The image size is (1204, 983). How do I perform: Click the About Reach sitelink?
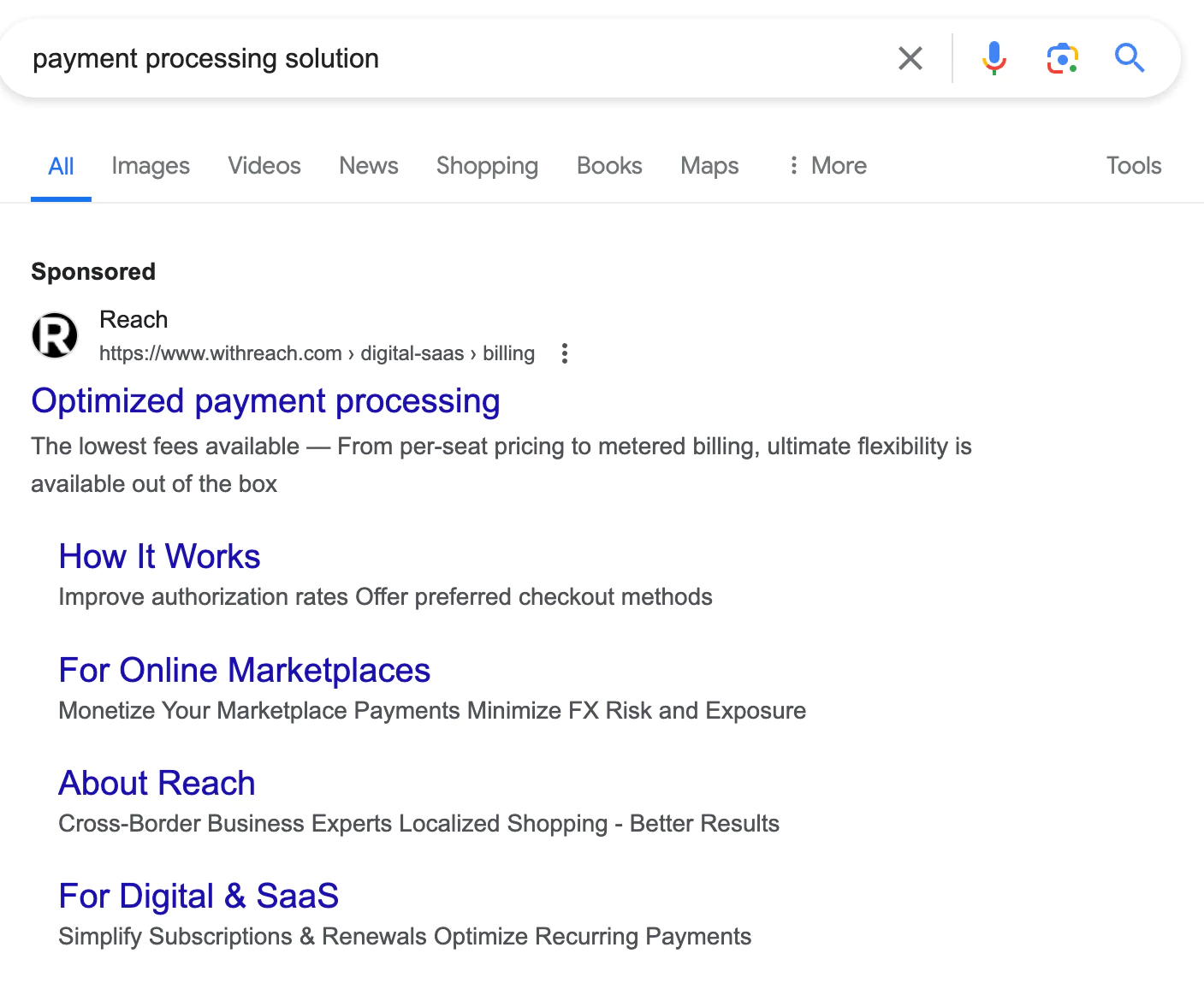click(x=157, y=784)
